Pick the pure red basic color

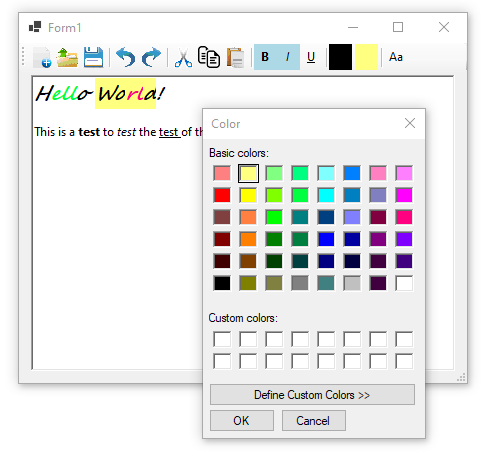(222, 195)
